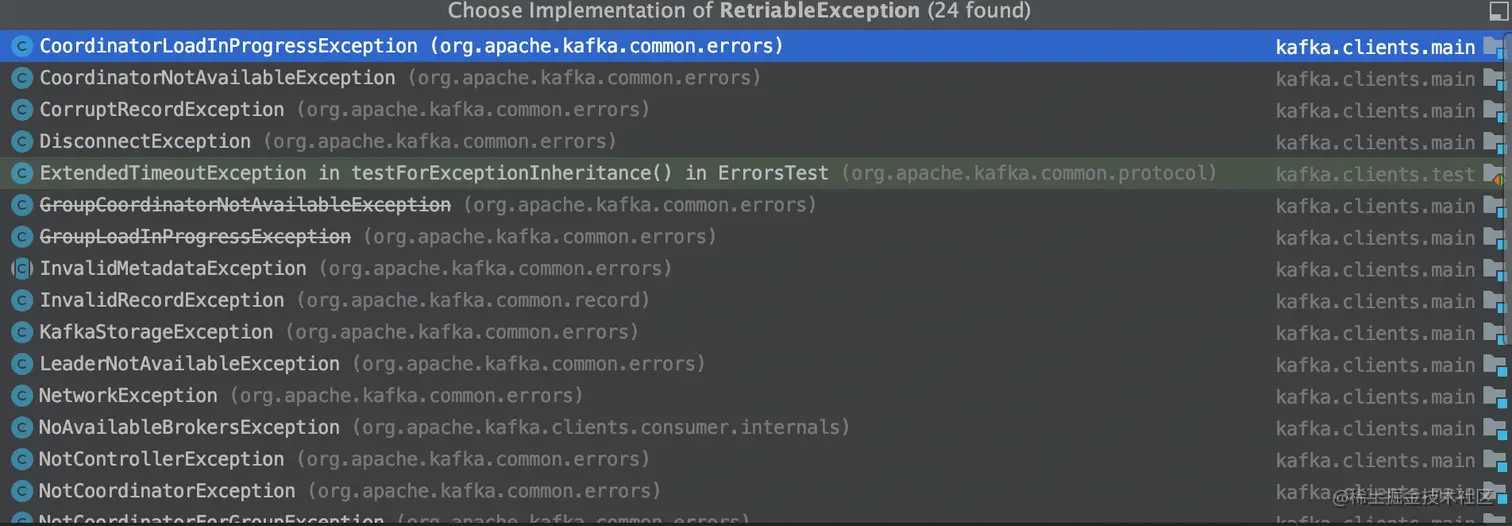
Task: Click the module folder icon on DisconnectException row
Action: tap(1494, 142)
